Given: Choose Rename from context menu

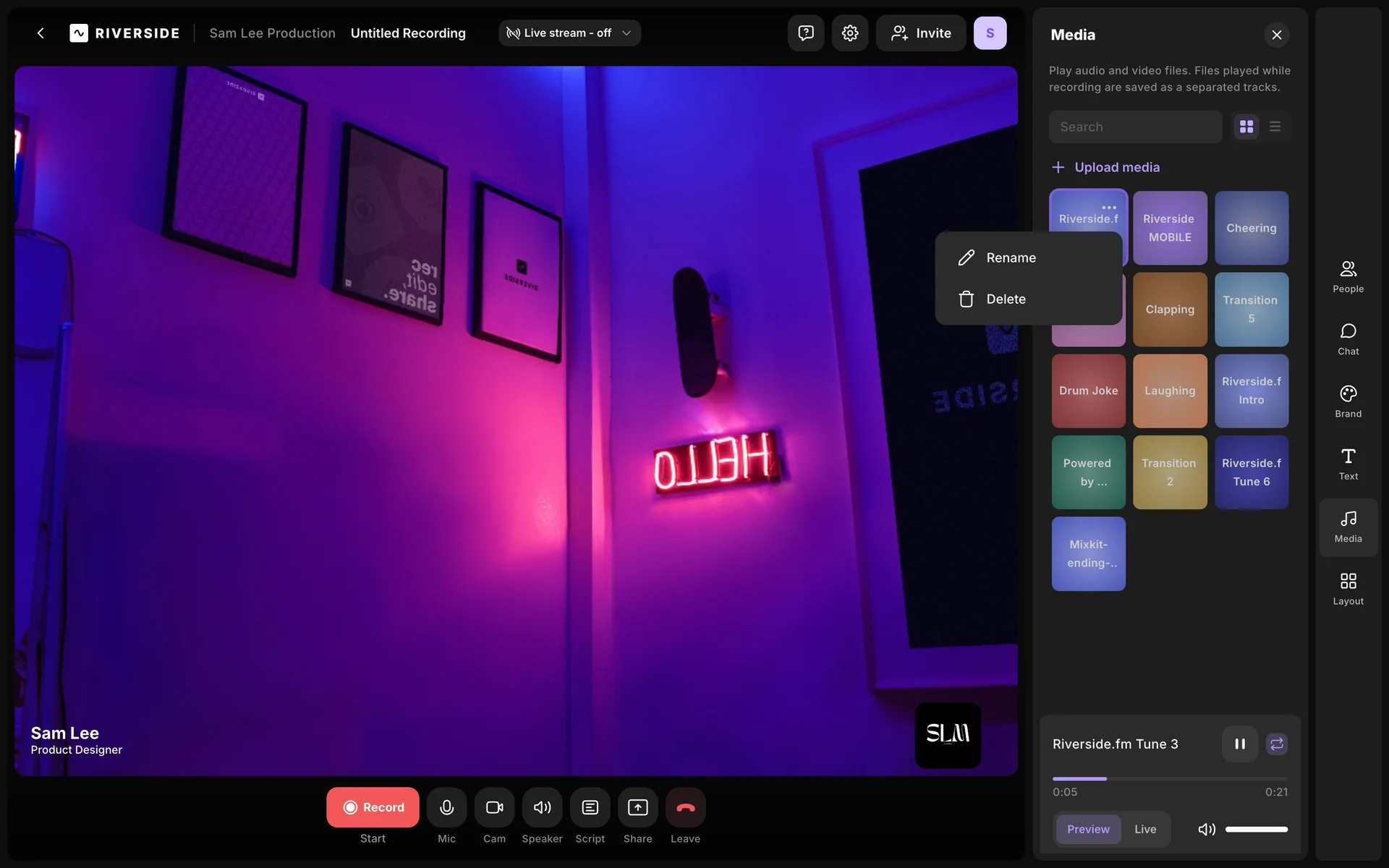Looking at the screenshot, I should coord(1010,258).
